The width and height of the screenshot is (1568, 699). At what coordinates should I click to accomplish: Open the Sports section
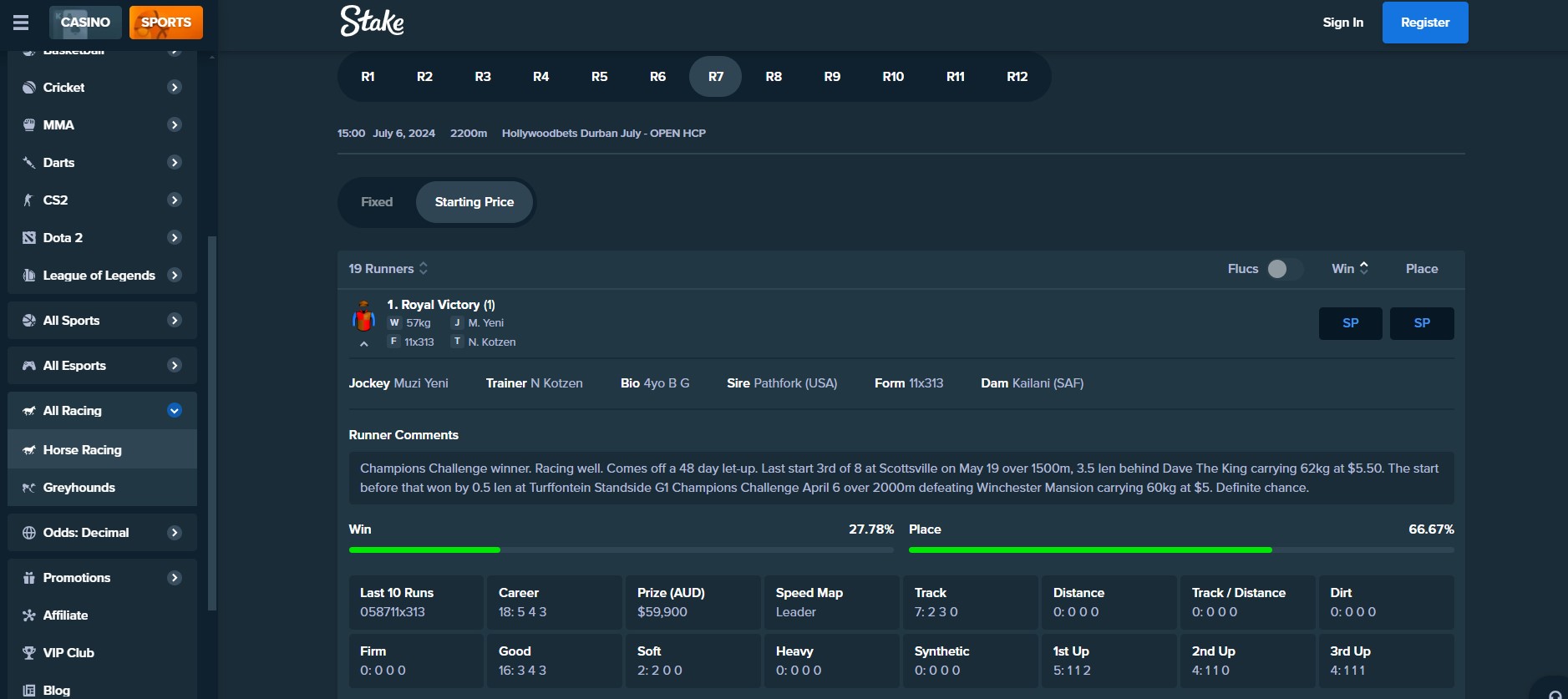(166, 23)
